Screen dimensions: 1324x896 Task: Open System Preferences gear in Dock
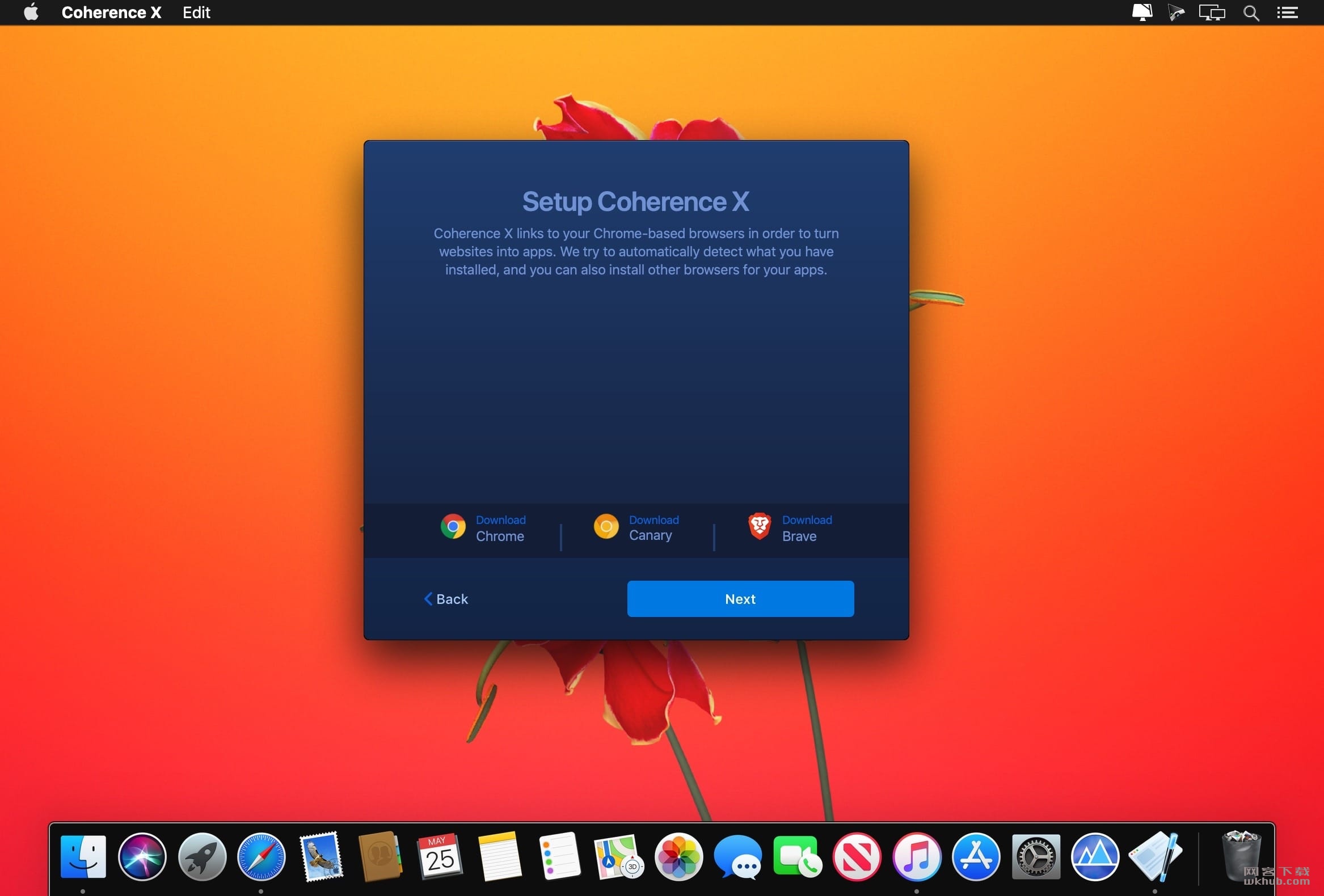pyautogui.click(x=1036, y=856)
